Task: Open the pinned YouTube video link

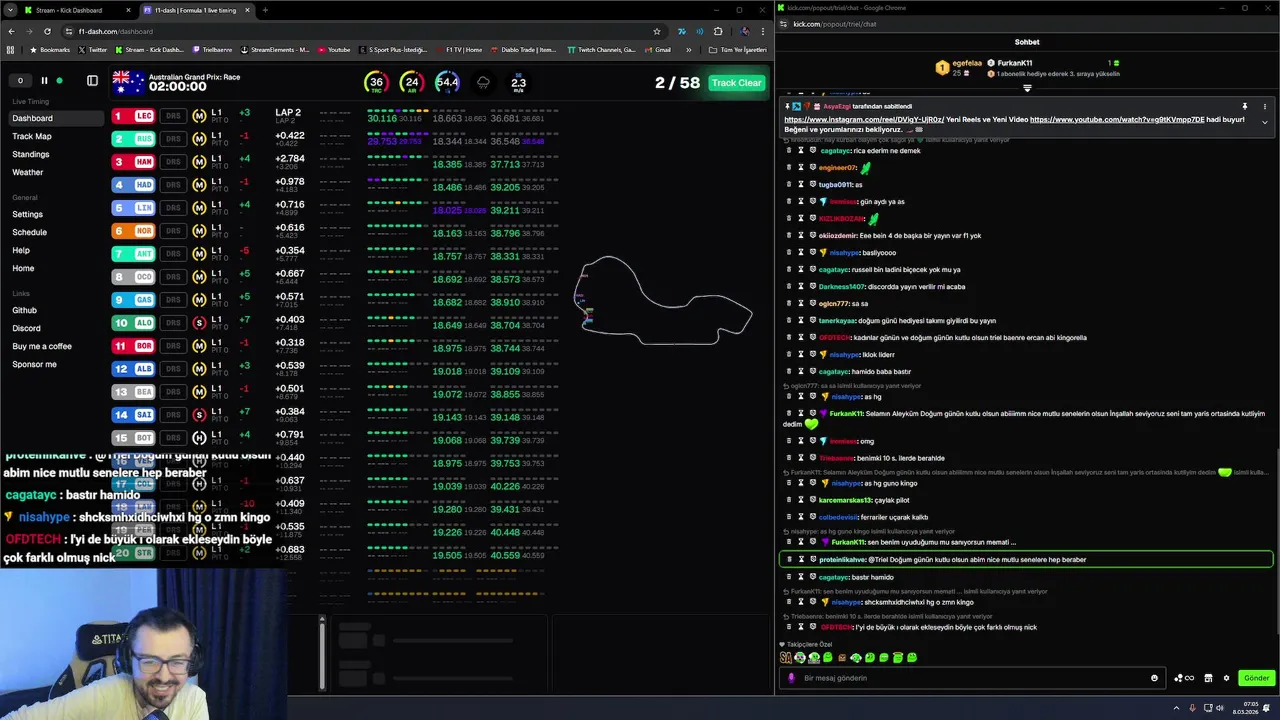Action: [1117, 119]
